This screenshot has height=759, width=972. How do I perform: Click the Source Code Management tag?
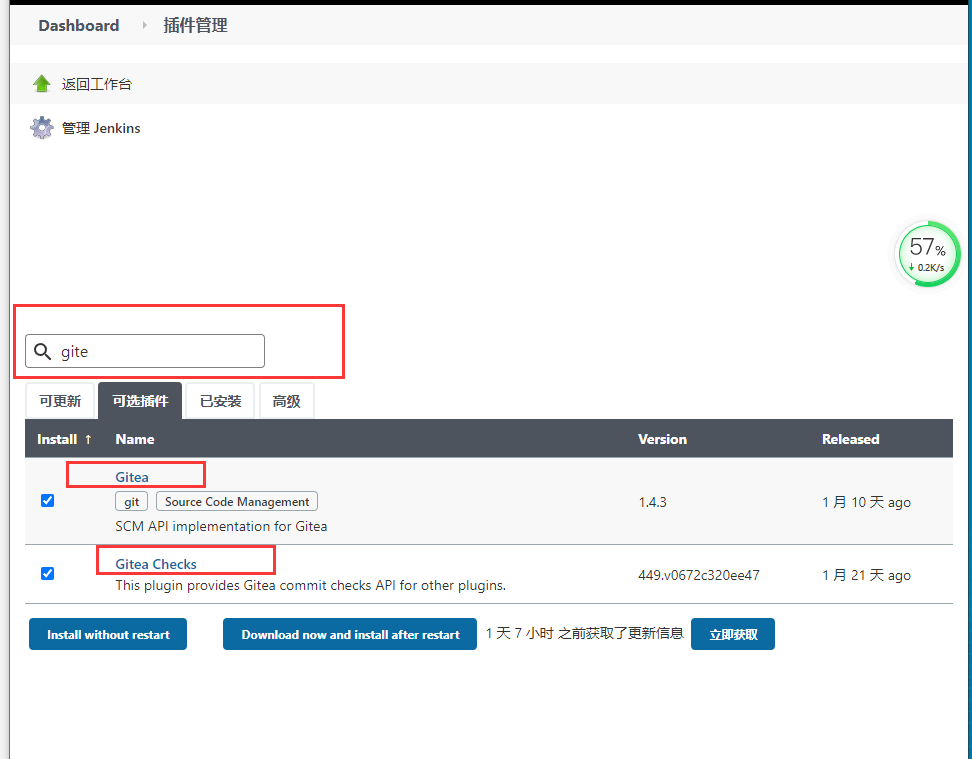point(236,501)
